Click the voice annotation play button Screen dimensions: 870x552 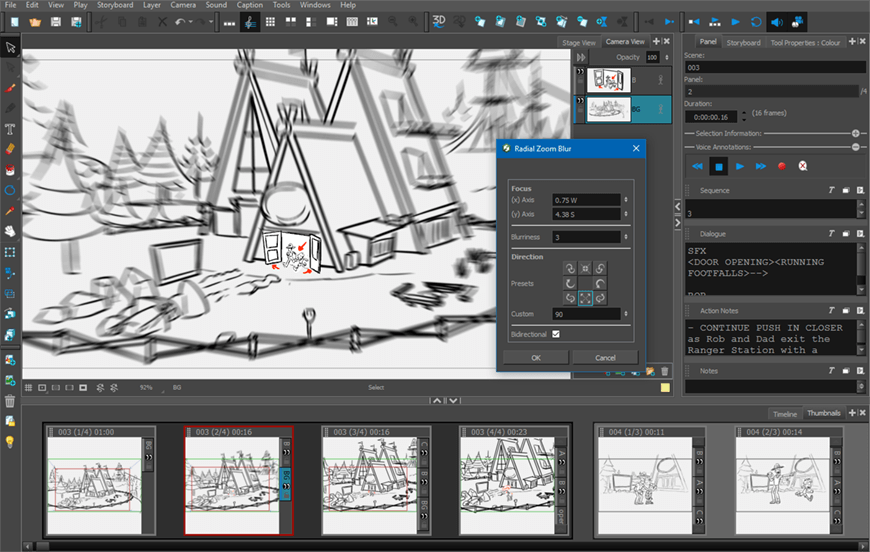(740, 166)
